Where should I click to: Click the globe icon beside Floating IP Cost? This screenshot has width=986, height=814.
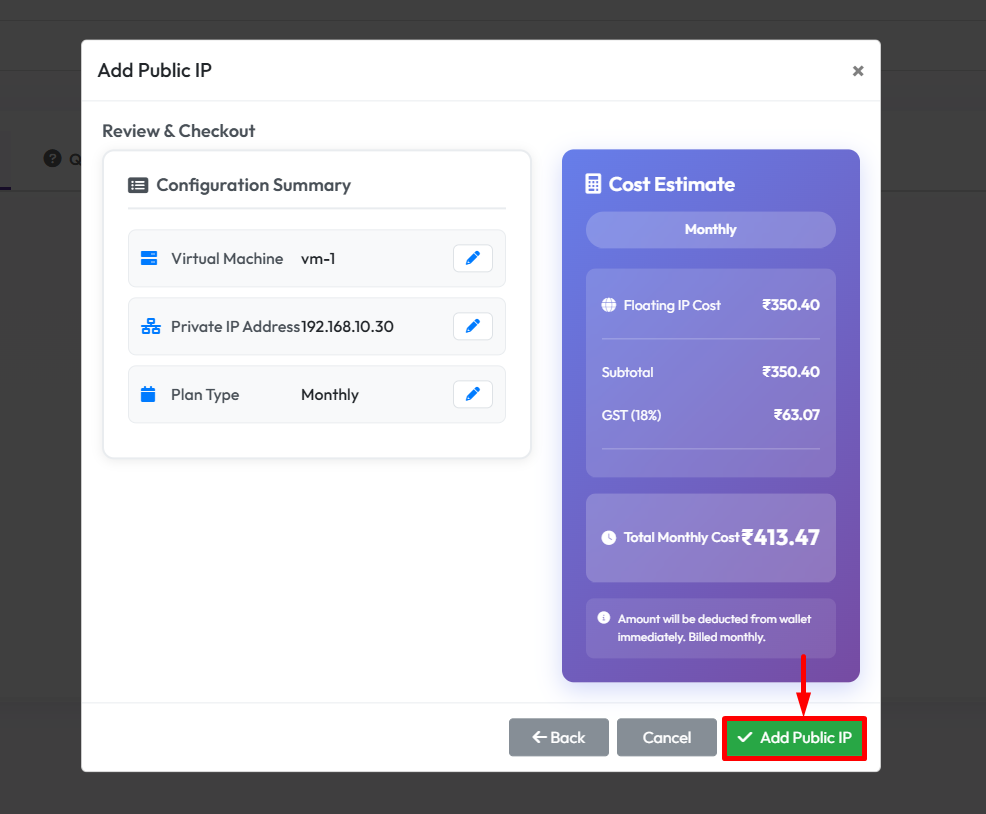[x=608, y=305]
